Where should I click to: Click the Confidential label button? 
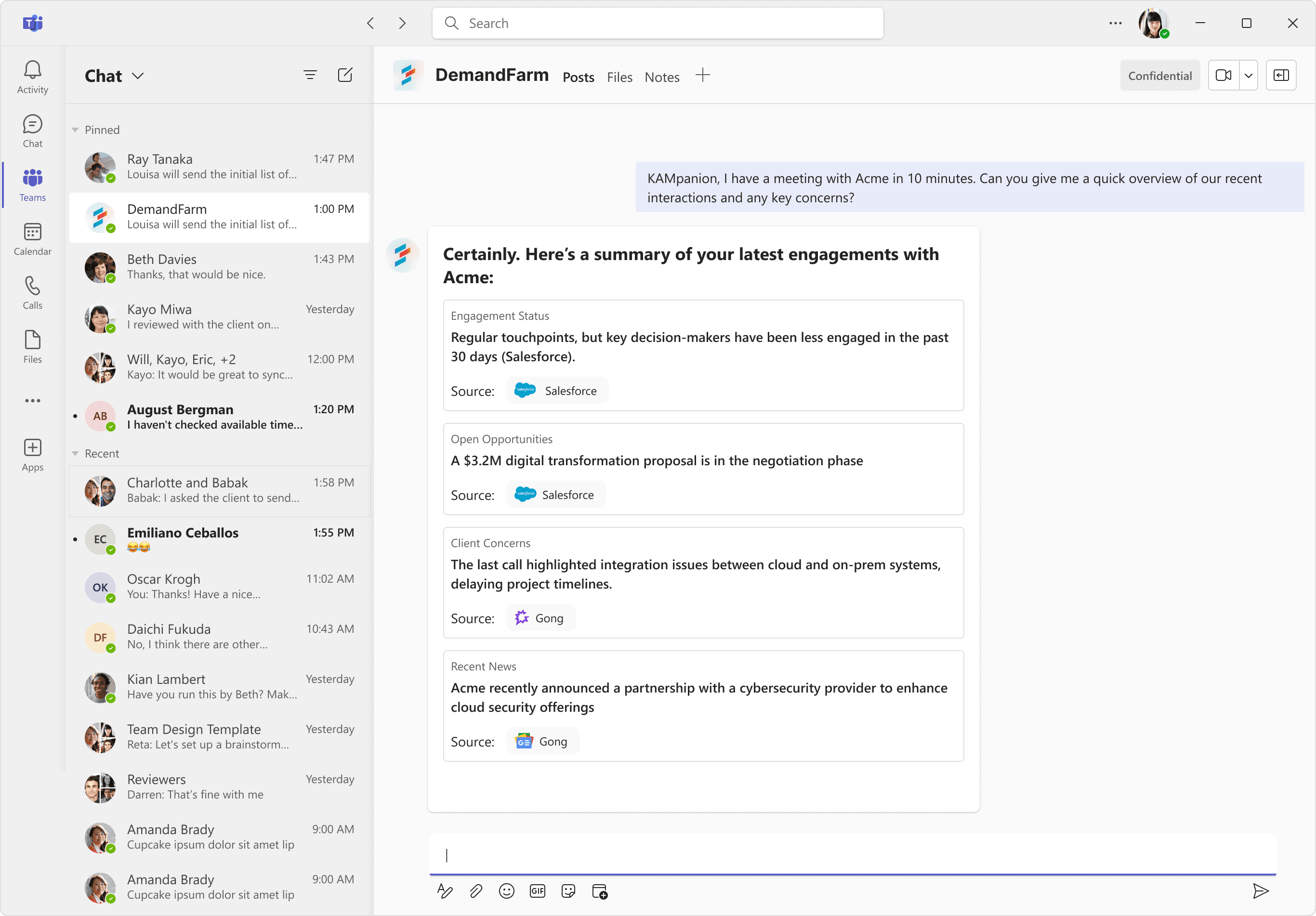(1159, 76)
